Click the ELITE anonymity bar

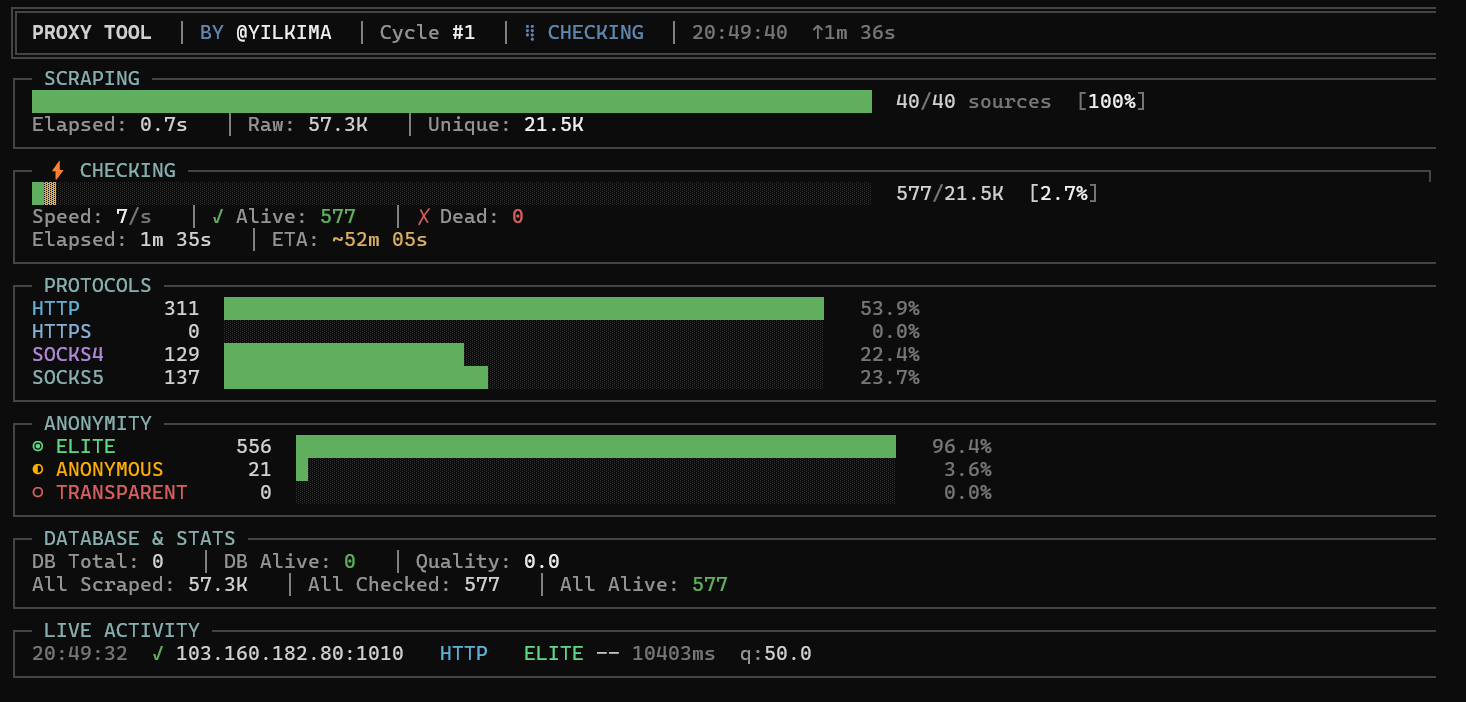click(x=595, y=447)
